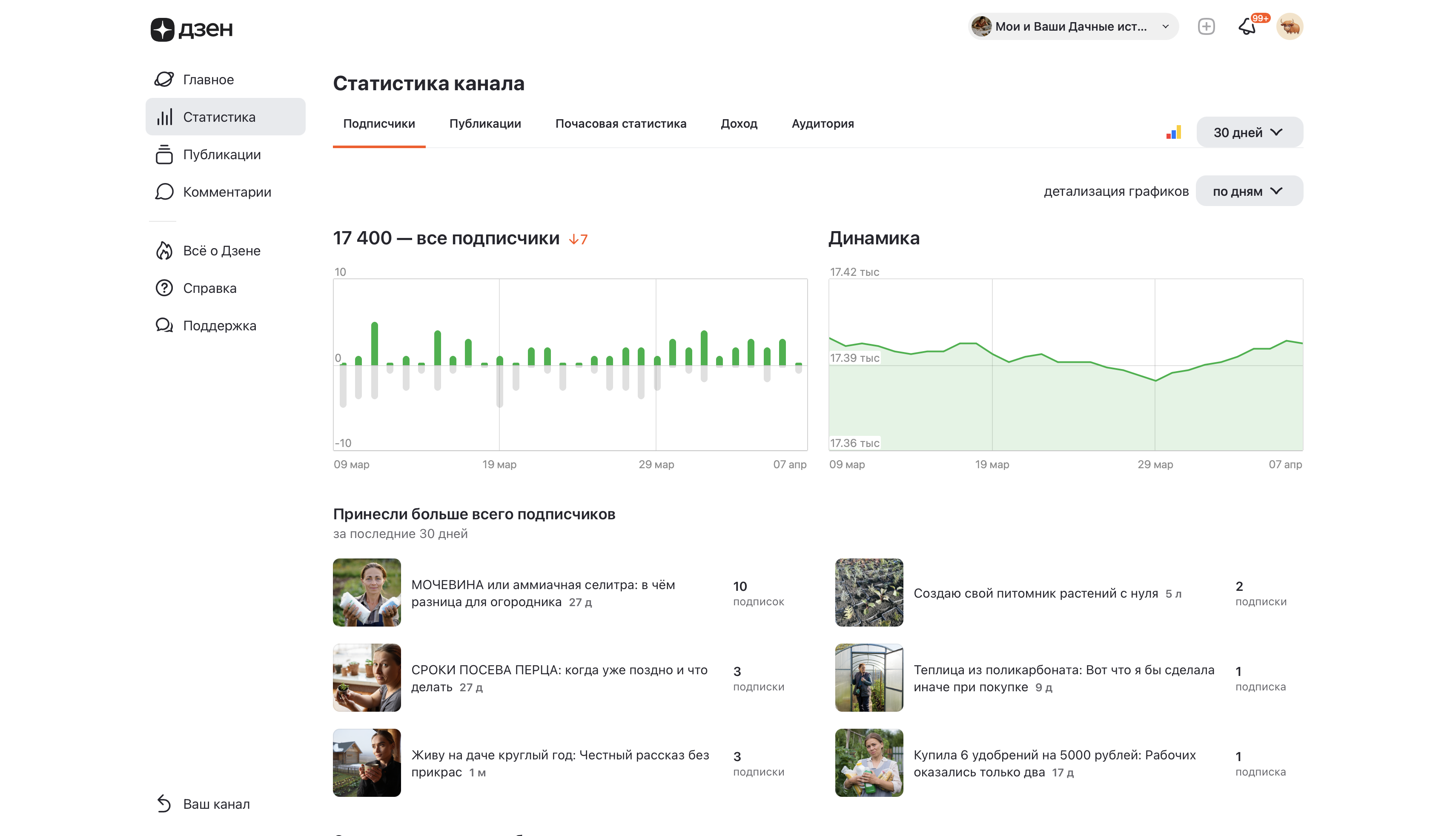Open the user profile avatar
This screenshot has height=836, width=1456.
coord(1289,27)
